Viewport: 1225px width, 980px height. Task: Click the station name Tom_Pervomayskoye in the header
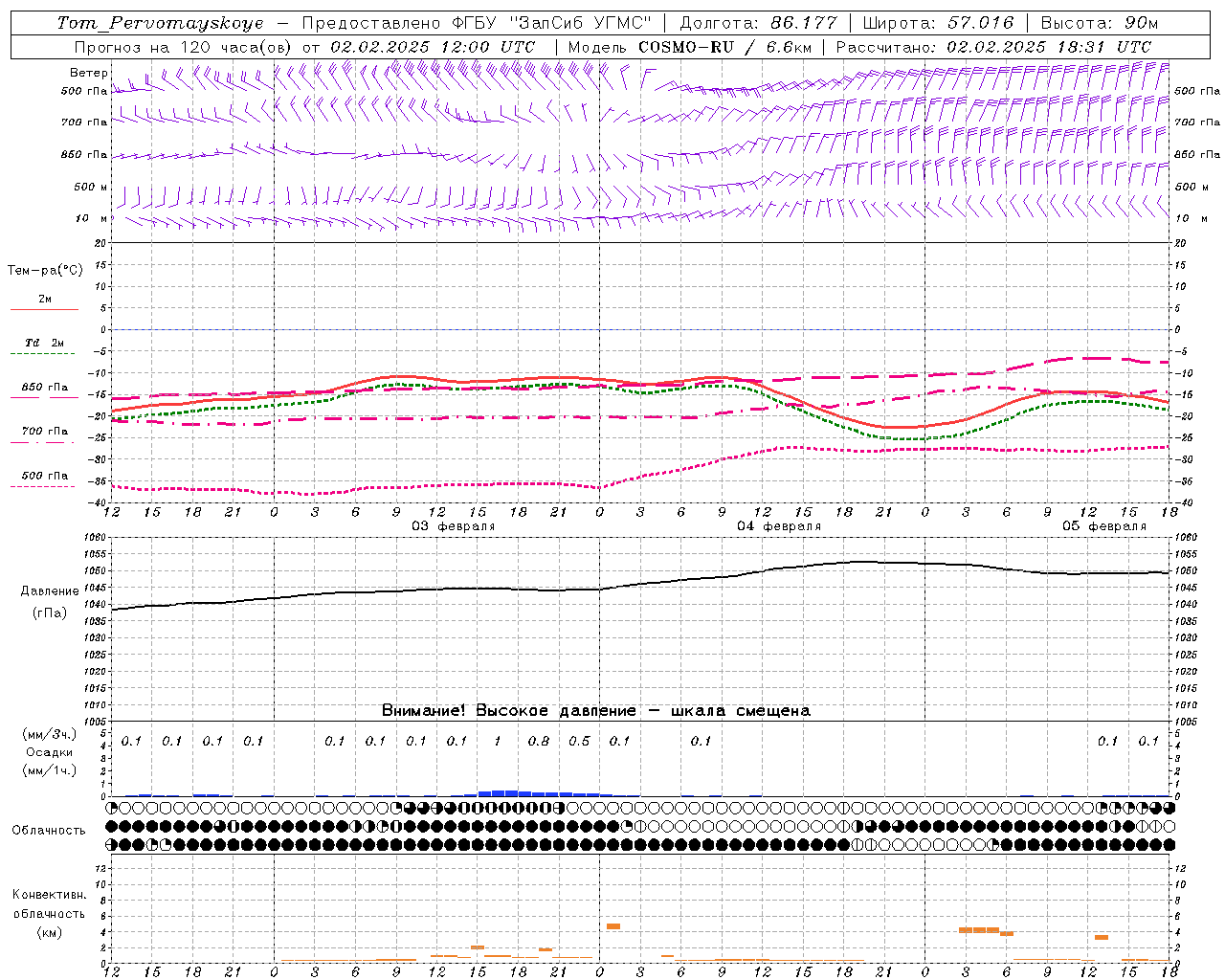[x=160, y=23]
